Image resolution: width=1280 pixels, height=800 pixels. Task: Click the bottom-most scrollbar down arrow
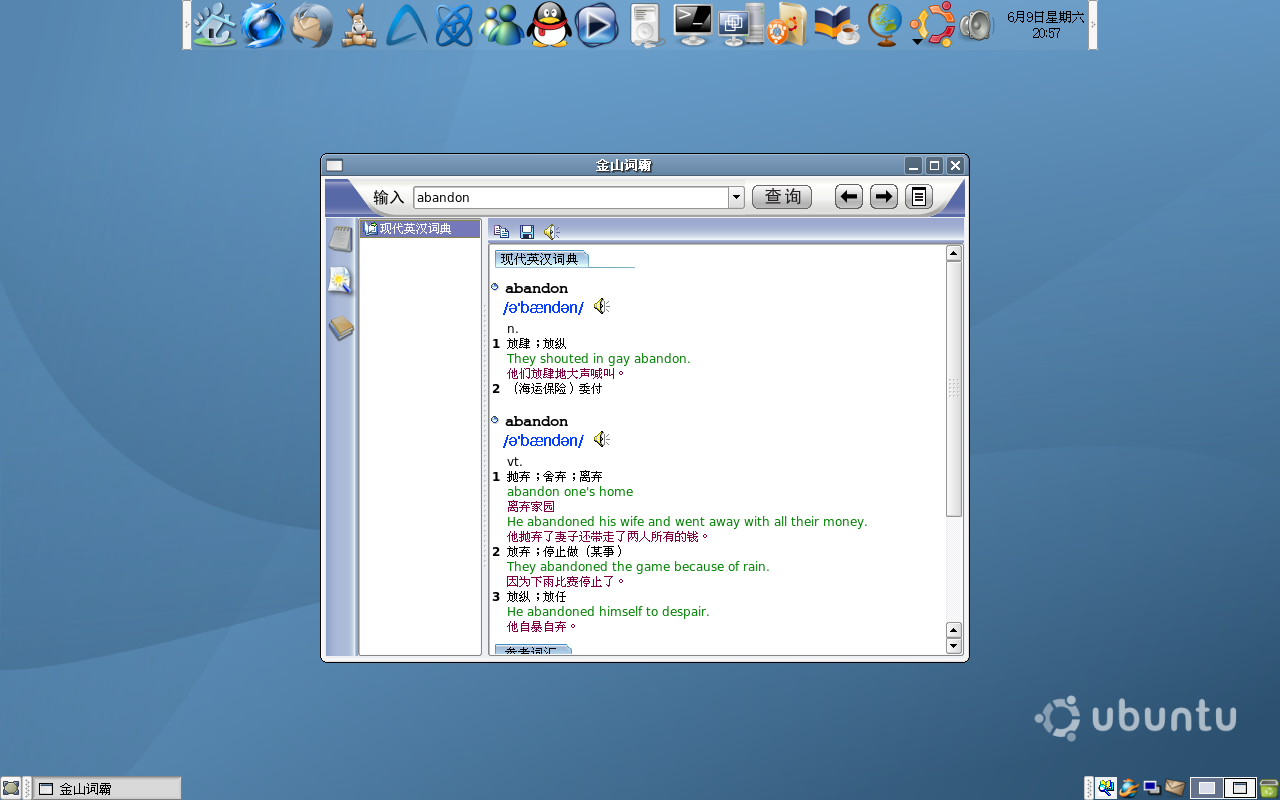(954, 646)
